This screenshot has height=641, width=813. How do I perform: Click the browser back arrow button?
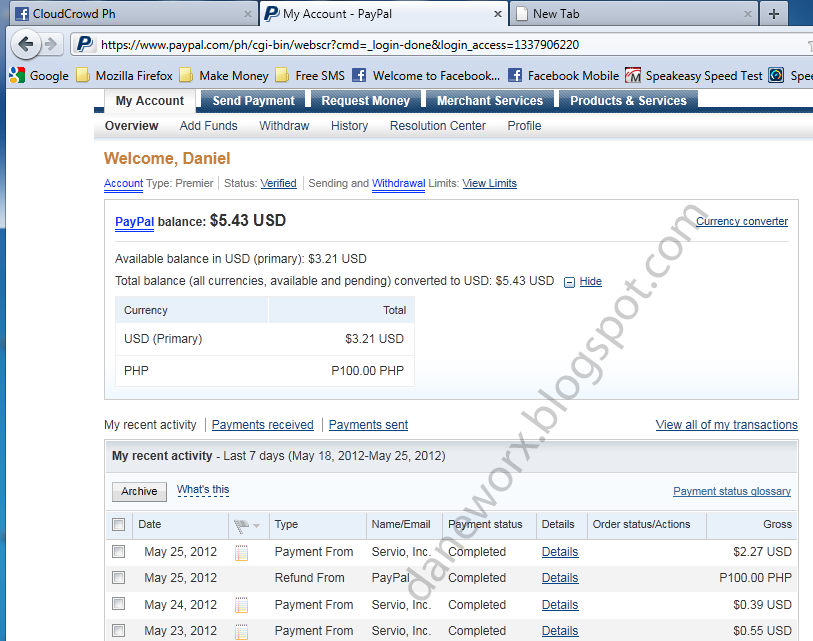[x=25, y=45]
